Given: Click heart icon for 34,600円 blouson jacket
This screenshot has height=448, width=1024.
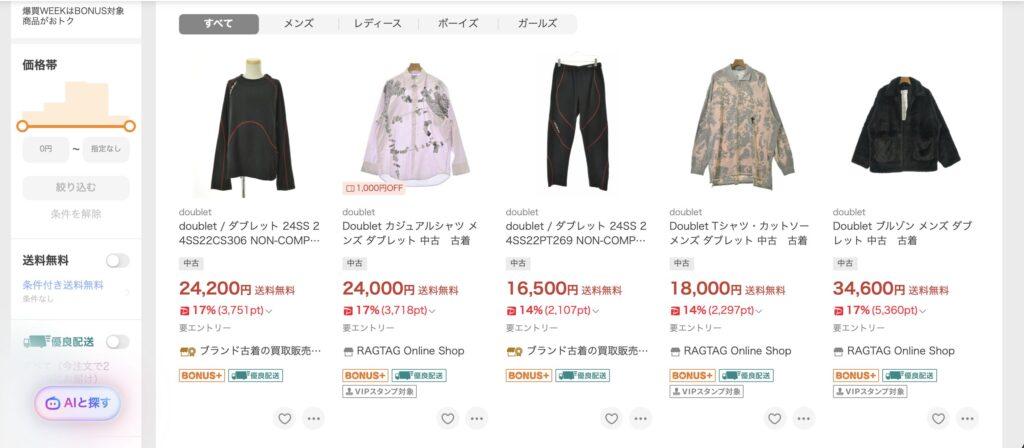Looking at the screenshot, I should coord(938,419).
